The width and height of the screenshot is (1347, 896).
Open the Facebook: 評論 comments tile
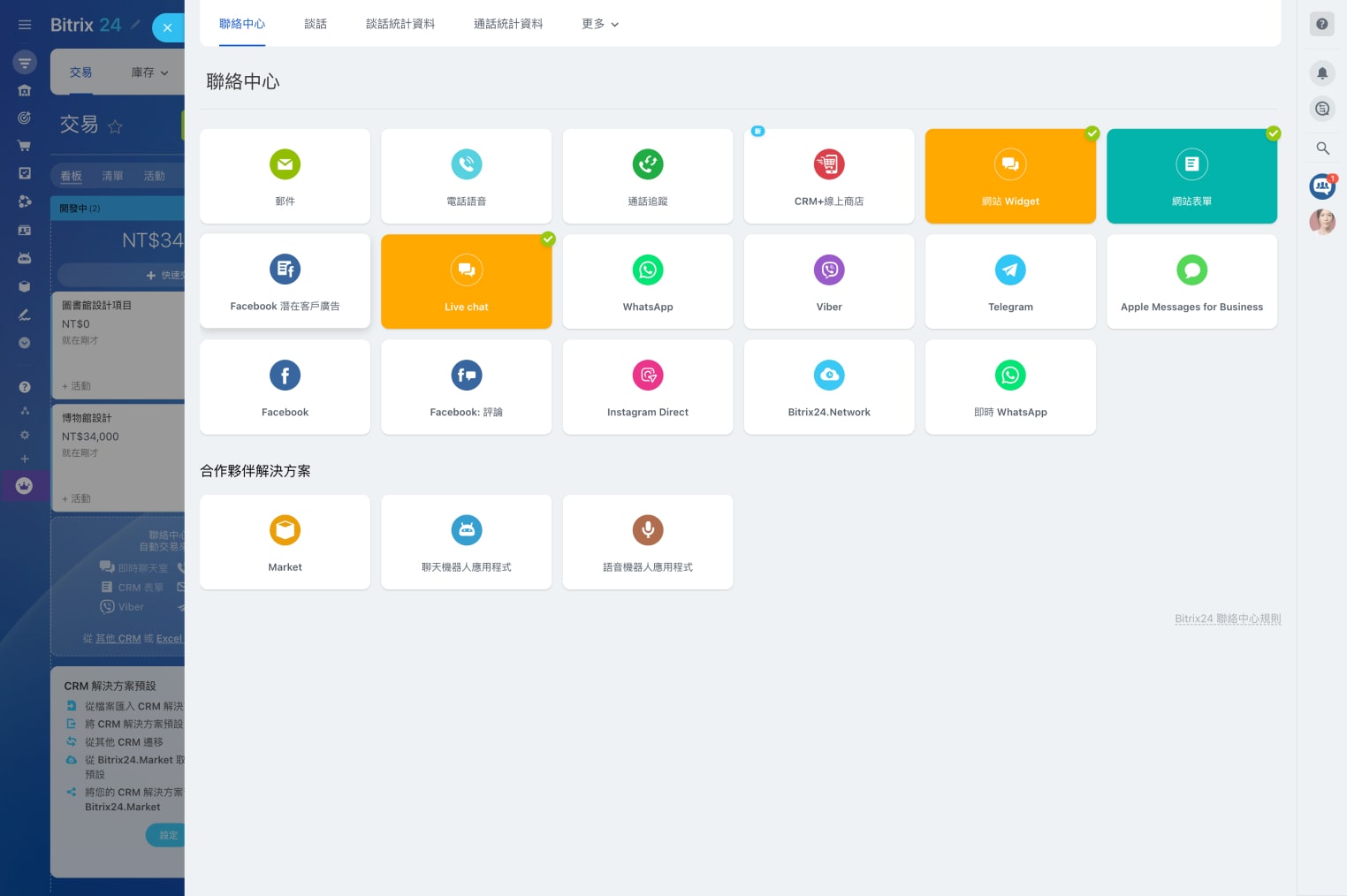click(x=466, y=387)
